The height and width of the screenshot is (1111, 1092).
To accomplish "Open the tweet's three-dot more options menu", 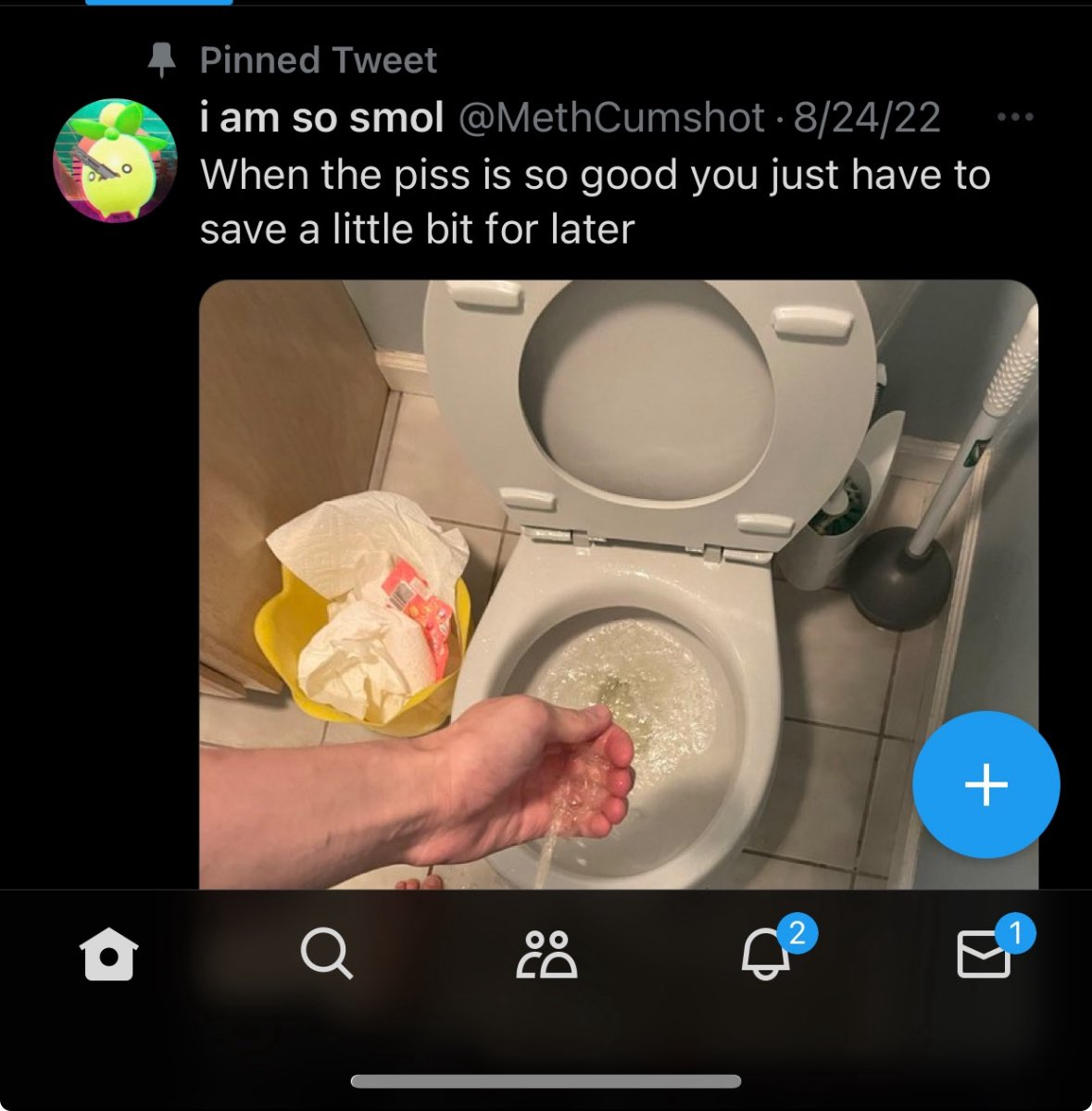I will coord(1015,118).
